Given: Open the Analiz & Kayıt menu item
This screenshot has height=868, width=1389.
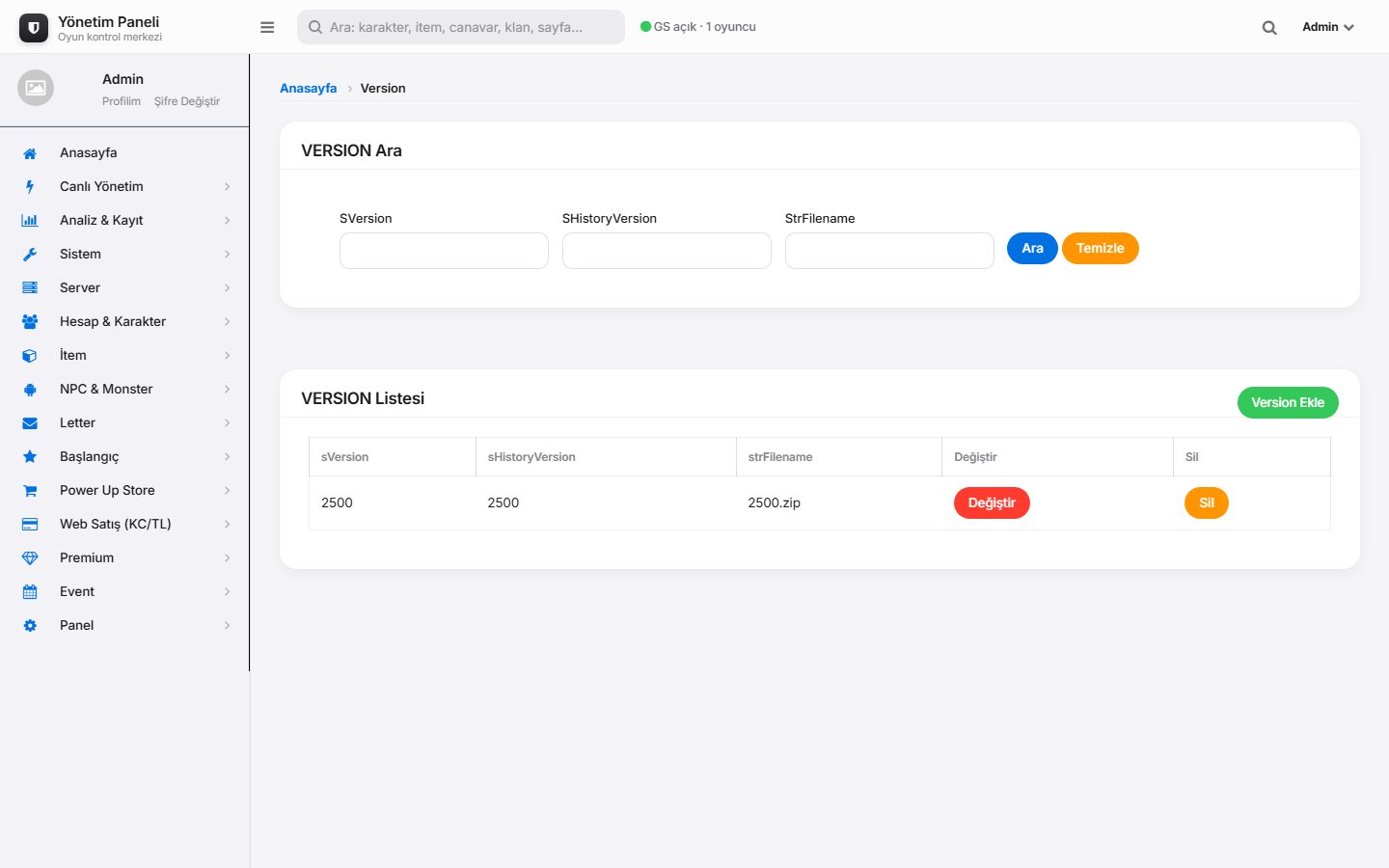Looking at the screenshot, I should [124, 220].
